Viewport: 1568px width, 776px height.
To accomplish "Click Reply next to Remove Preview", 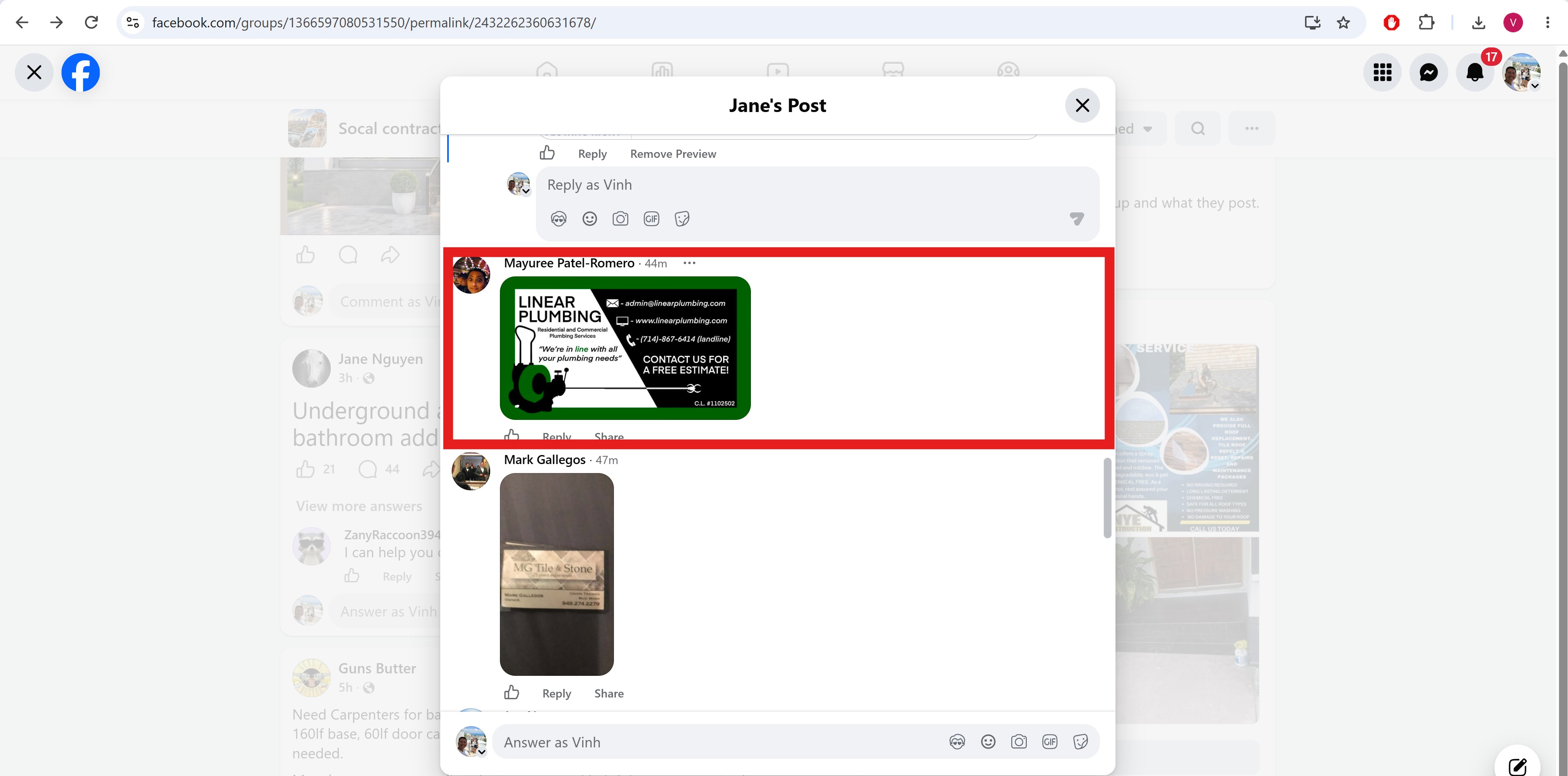I will pos(591,154).
